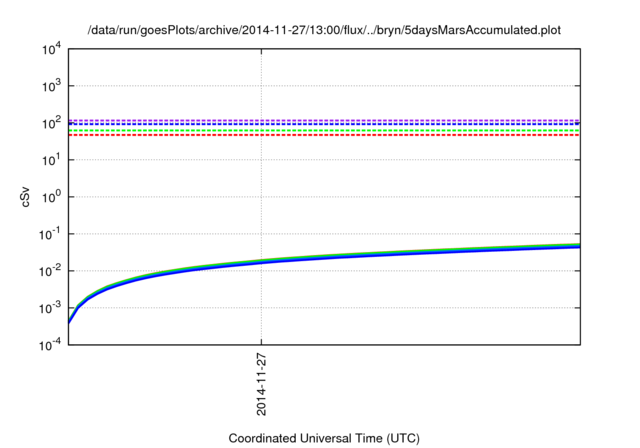Click the 10^0 y-axis tick label
Viewport: 640px width, 448px height.
pos(52,197)
